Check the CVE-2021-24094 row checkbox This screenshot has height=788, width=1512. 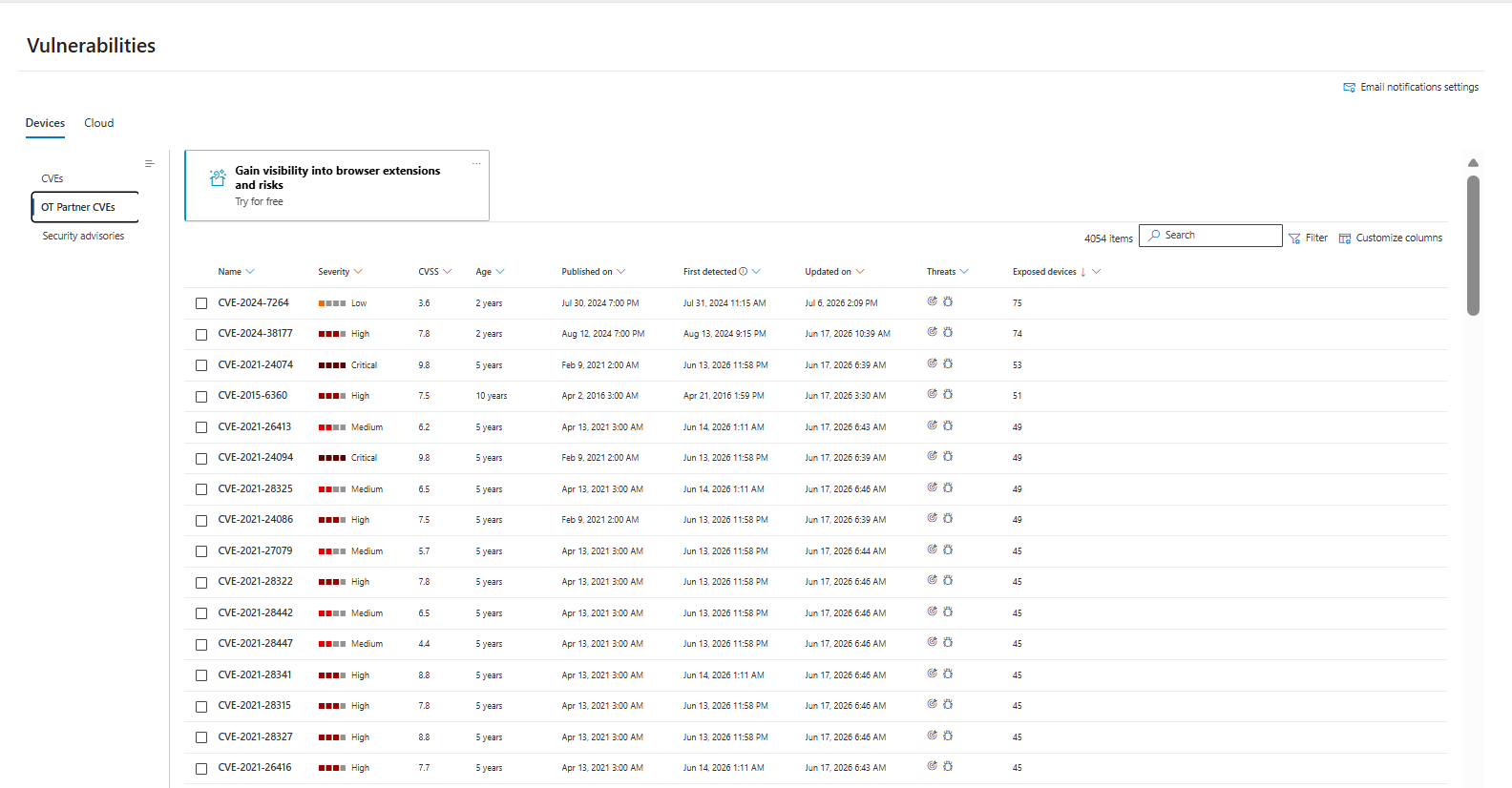click(x=201, y=459)
